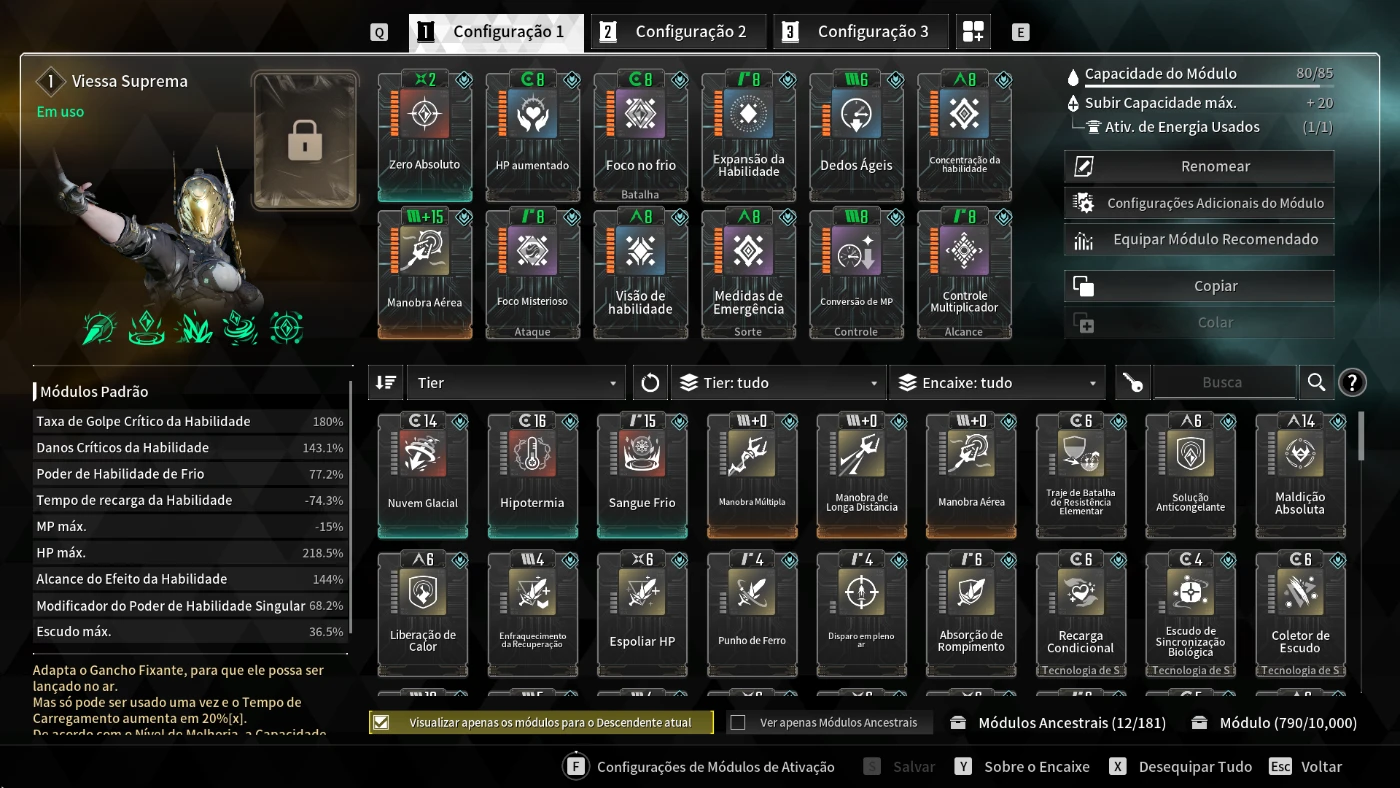The width and height of the screenshot is (1400, 788).
Task: Switch to Configuração 3 tab
Action: (861, 32)
